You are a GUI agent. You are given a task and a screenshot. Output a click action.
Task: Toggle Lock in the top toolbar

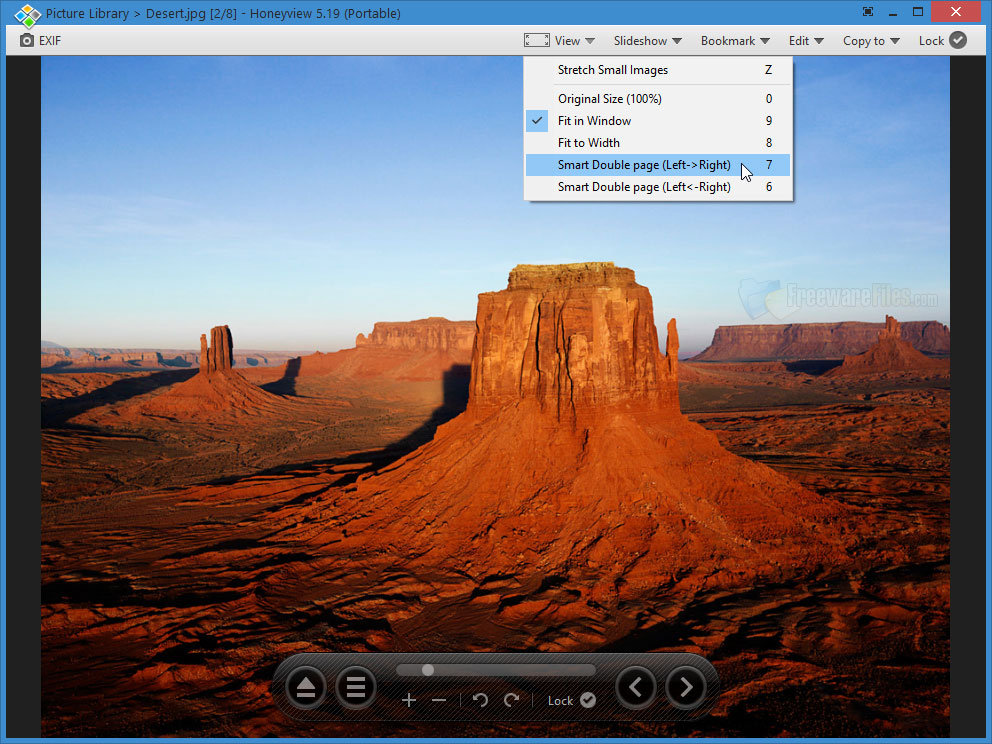coord(941,40)
